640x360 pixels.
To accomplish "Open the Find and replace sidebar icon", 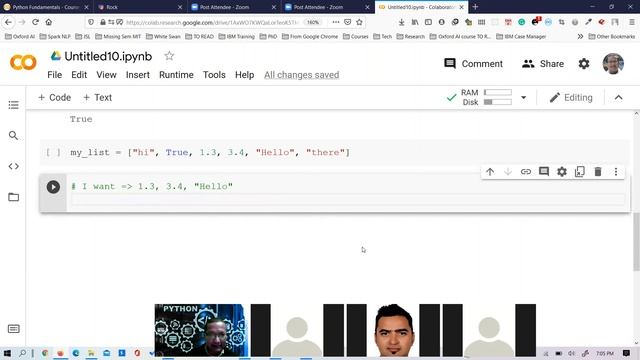I will [x=13, y=136].
